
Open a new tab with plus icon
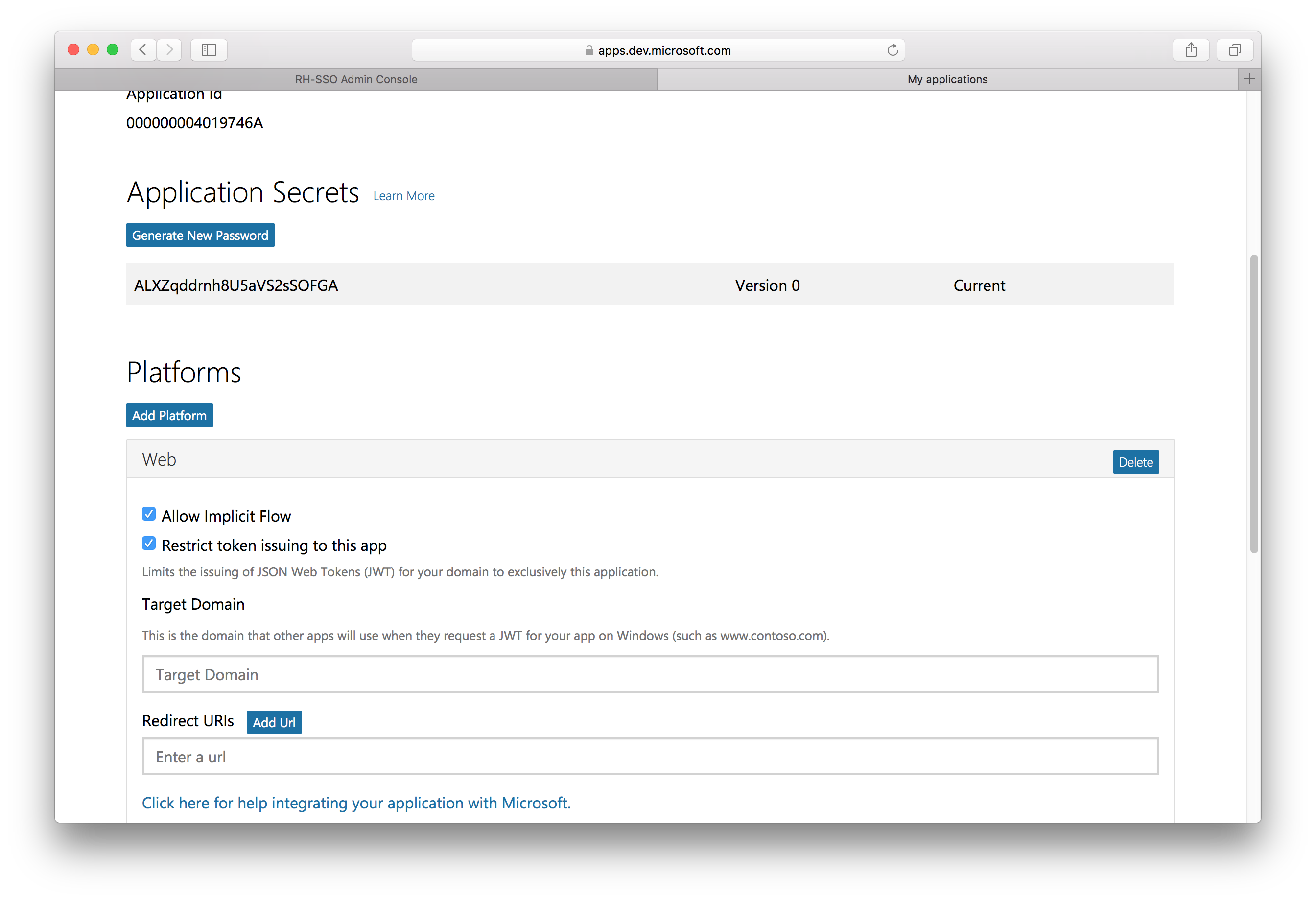click(x=1249, y=79)
